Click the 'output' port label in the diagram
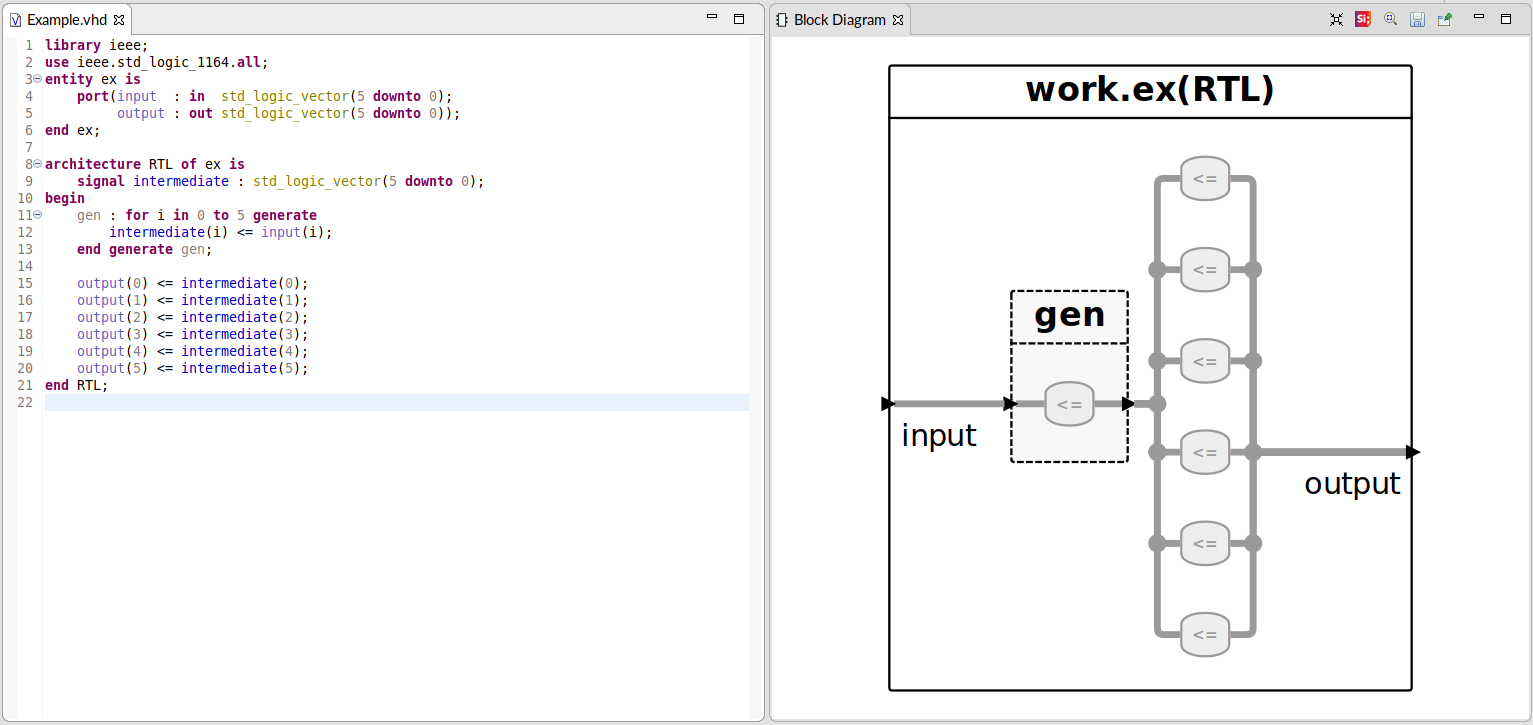Viewport: 1533px width, 725px height. [1352, 484]
